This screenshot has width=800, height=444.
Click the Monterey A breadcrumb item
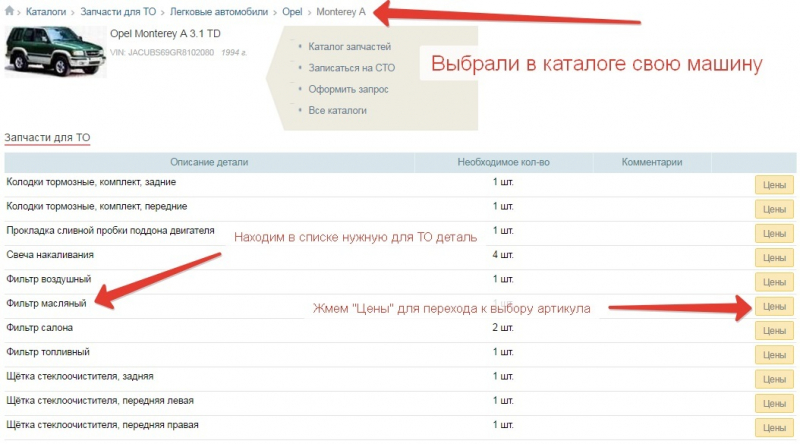click(341, 12)
